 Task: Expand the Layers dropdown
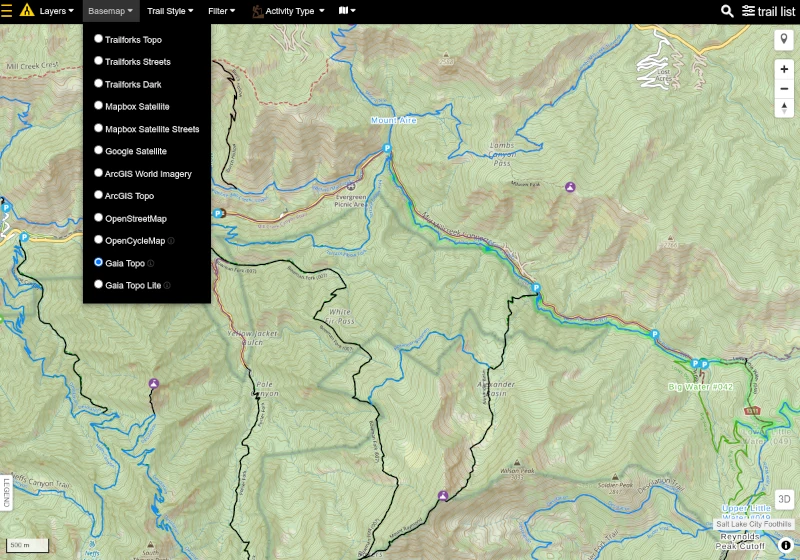pyautogui.click(x=57, y=11)
